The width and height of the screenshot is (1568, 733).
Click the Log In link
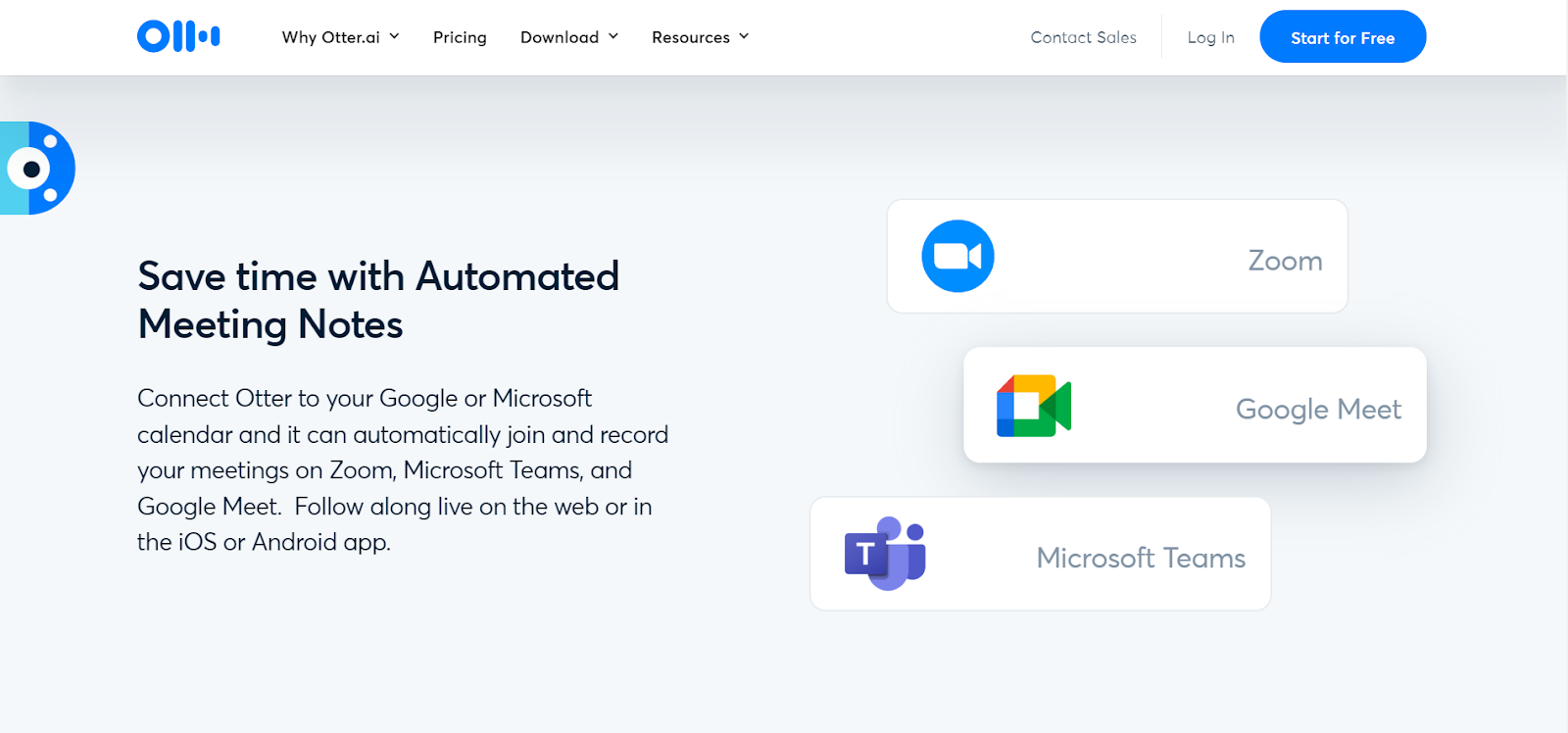coord(1210,37)
